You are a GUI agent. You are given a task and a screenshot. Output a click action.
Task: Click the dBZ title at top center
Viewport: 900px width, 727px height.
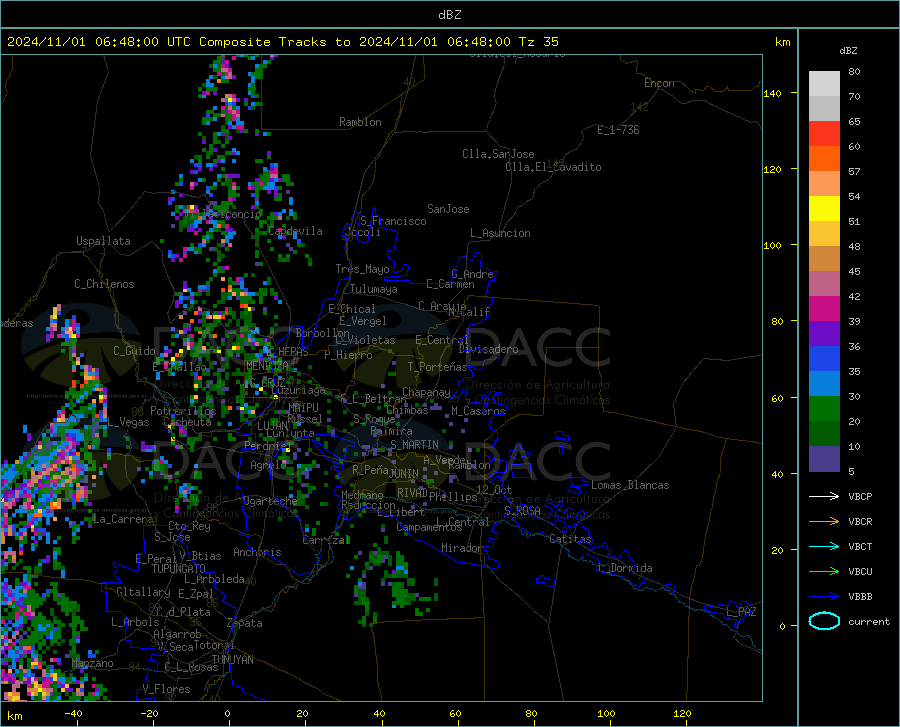click(x=449, y=15)
